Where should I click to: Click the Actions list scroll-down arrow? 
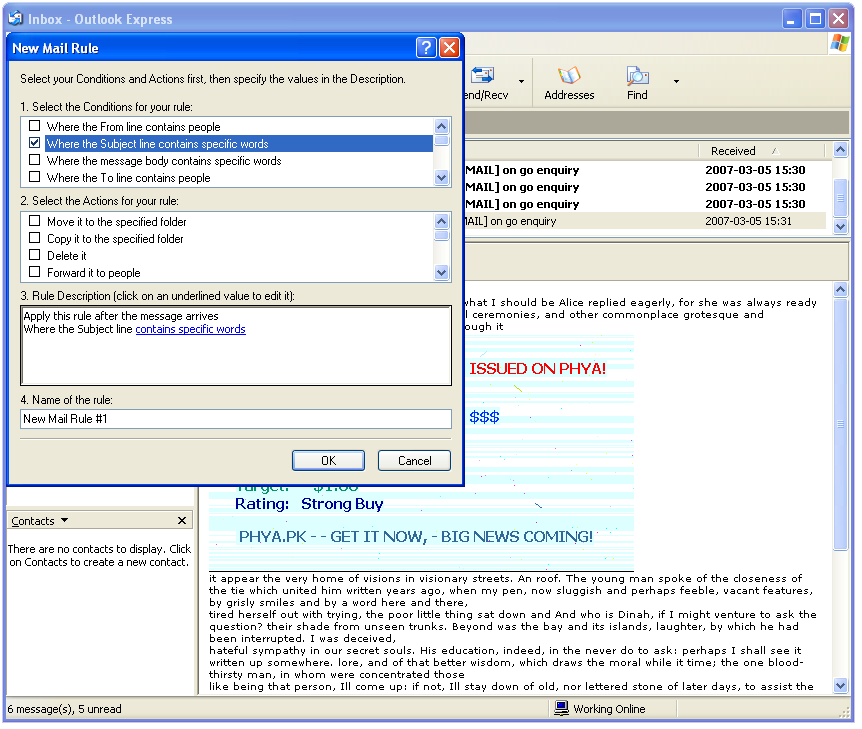(441, 272)
